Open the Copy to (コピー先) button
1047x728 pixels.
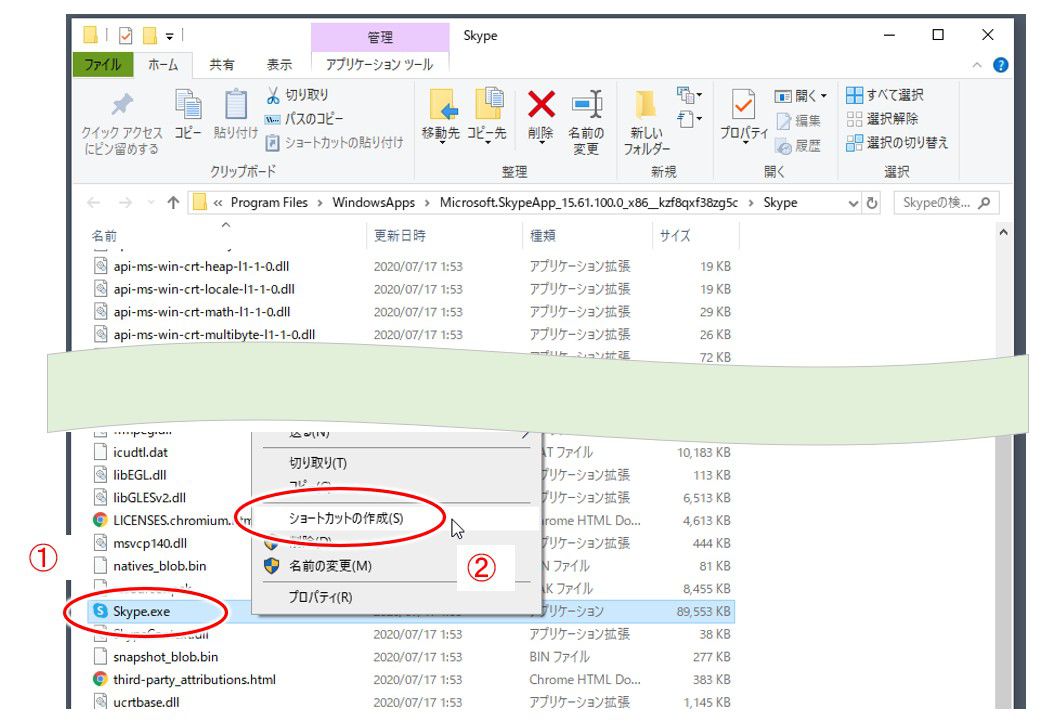[x=487, y=114]
